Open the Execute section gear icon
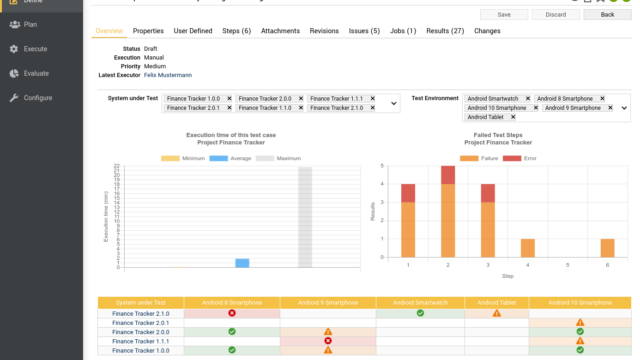This screenshot has width=640, height=360. [x=14, y=49]
